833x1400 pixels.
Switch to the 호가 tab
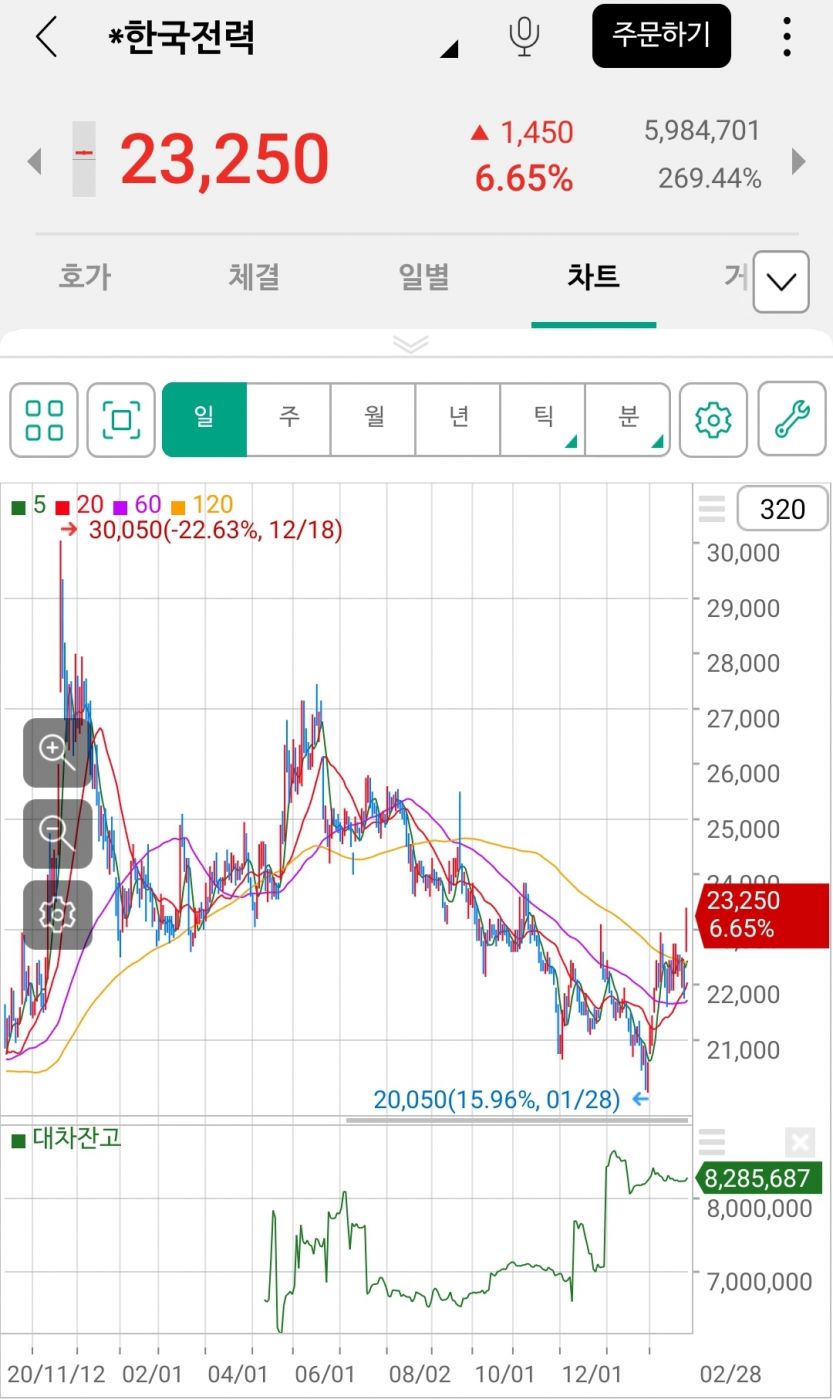(84, 277)
